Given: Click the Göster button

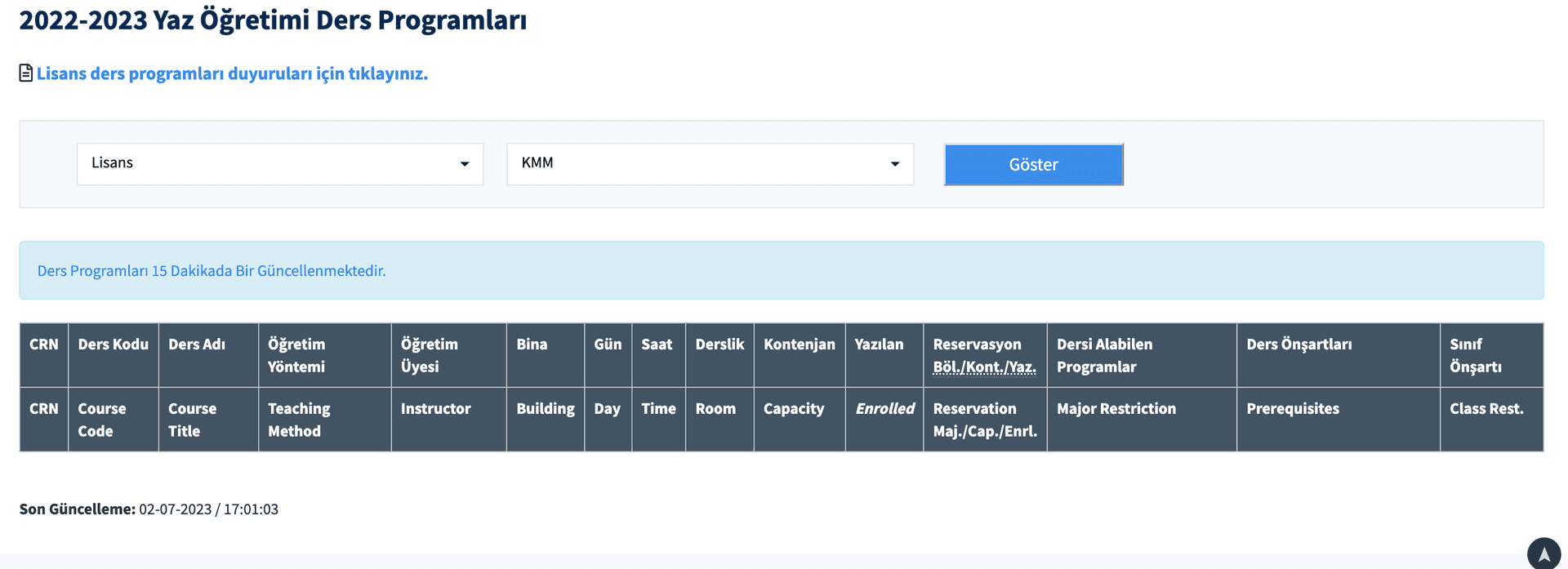Looking at the screenshot, I should (x=1033, y=165).
